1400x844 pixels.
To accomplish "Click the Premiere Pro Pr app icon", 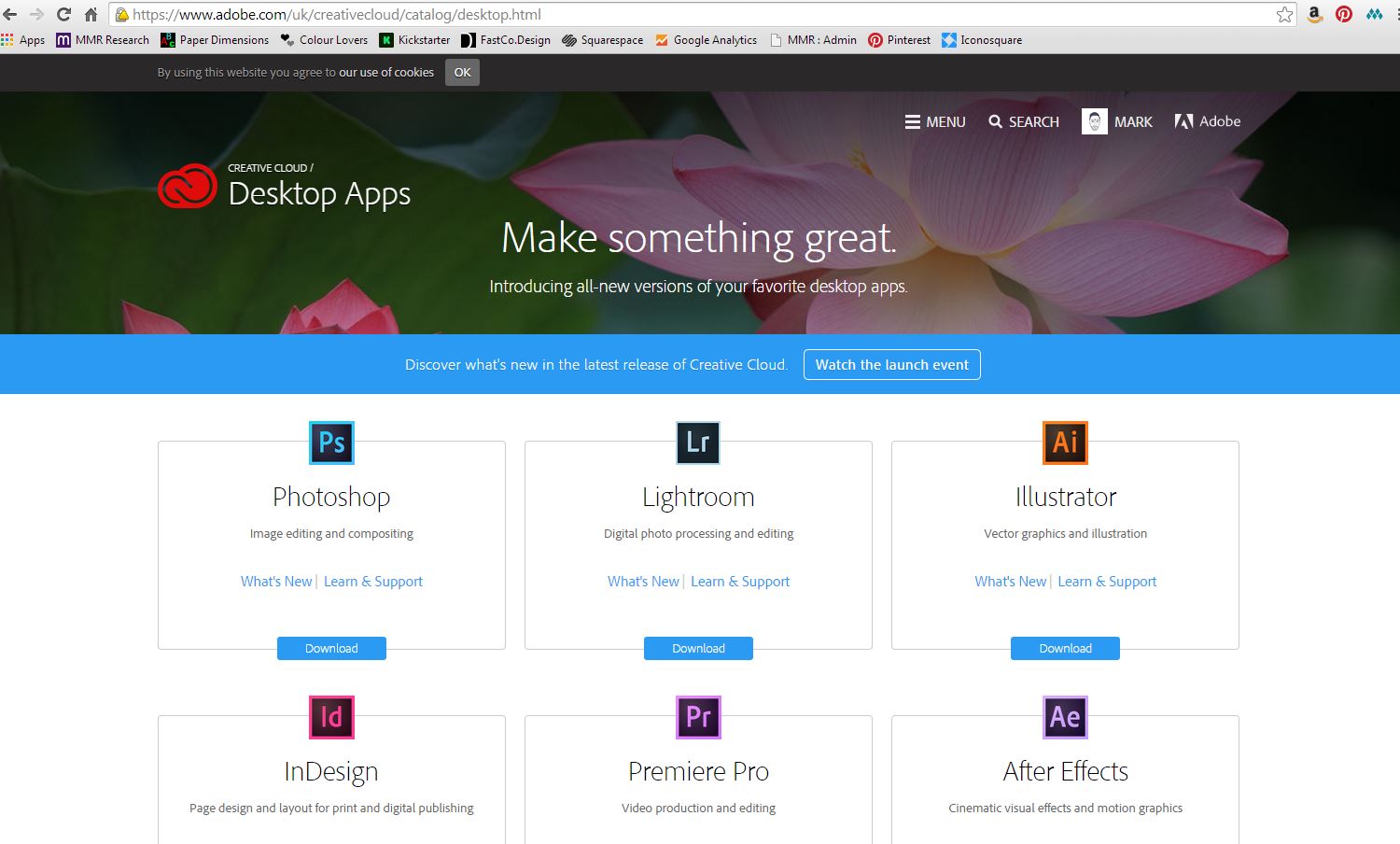I will pyautogui.click(x=698, y=717).
